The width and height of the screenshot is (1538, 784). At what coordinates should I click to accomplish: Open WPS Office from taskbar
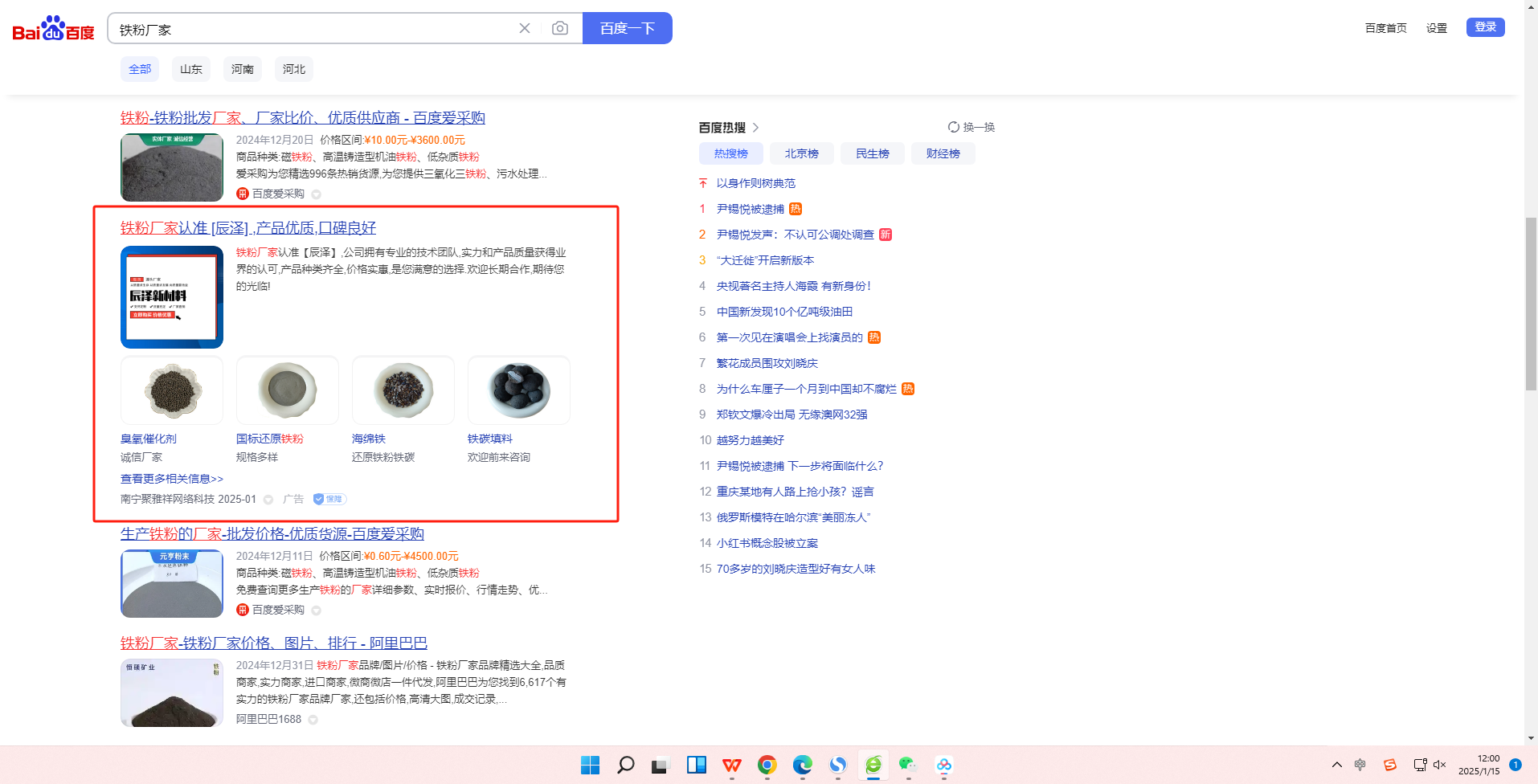pyautogui.click(x=731, y=765)
